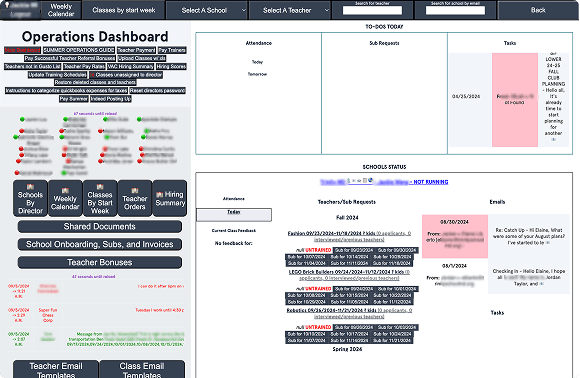This screenshot has width=580, height=378.
Task: Open School Onboarding, Subs, and Invoices
Action: 100,244
